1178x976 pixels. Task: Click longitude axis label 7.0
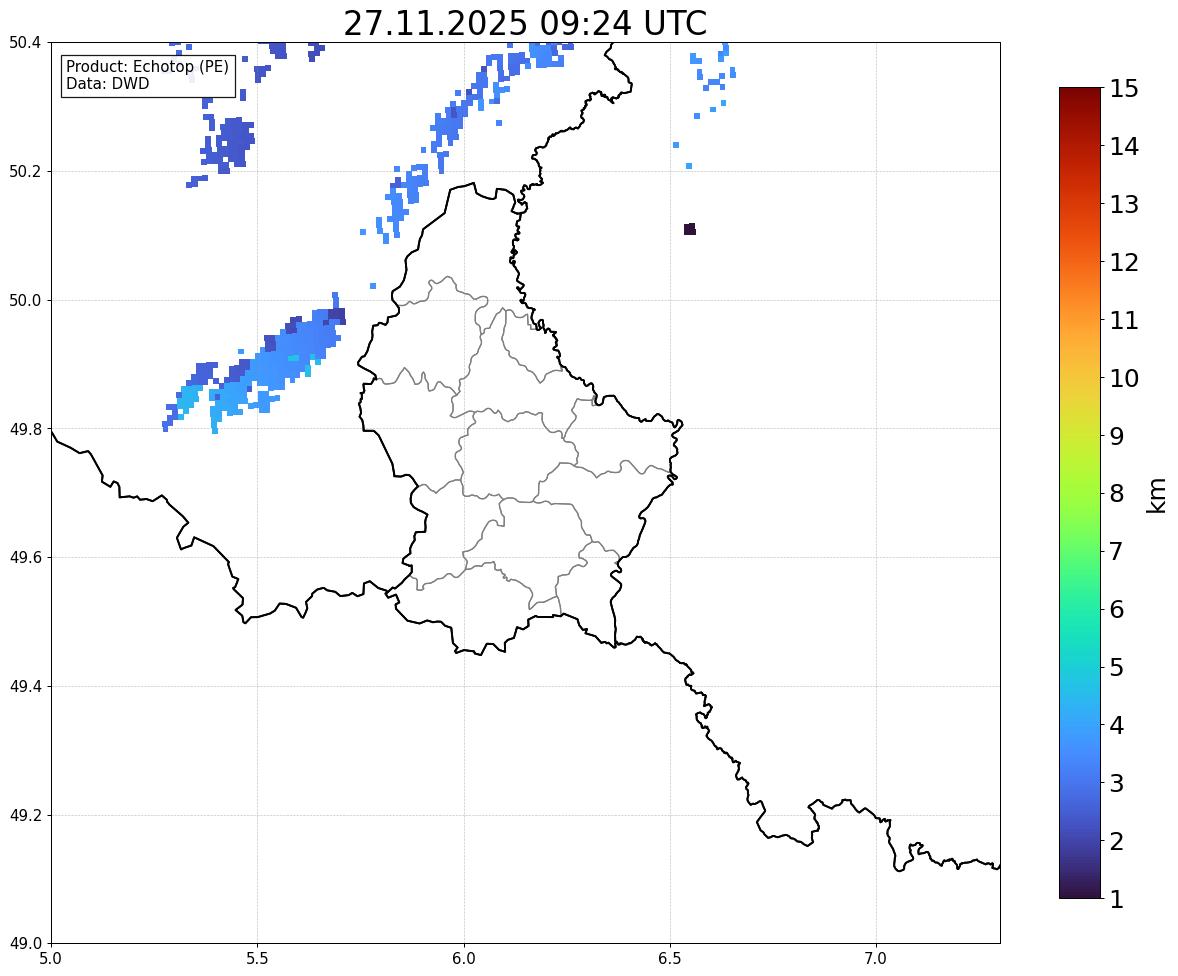click(x=876, y=959)
